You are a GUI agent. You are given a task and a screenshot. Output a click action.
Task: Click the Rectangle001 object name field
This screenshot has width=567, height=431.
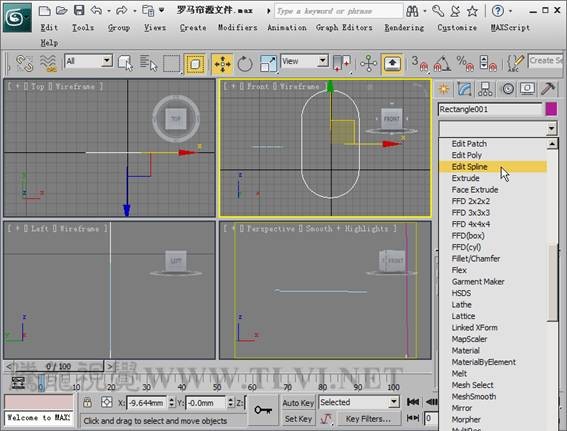(490, 109)
